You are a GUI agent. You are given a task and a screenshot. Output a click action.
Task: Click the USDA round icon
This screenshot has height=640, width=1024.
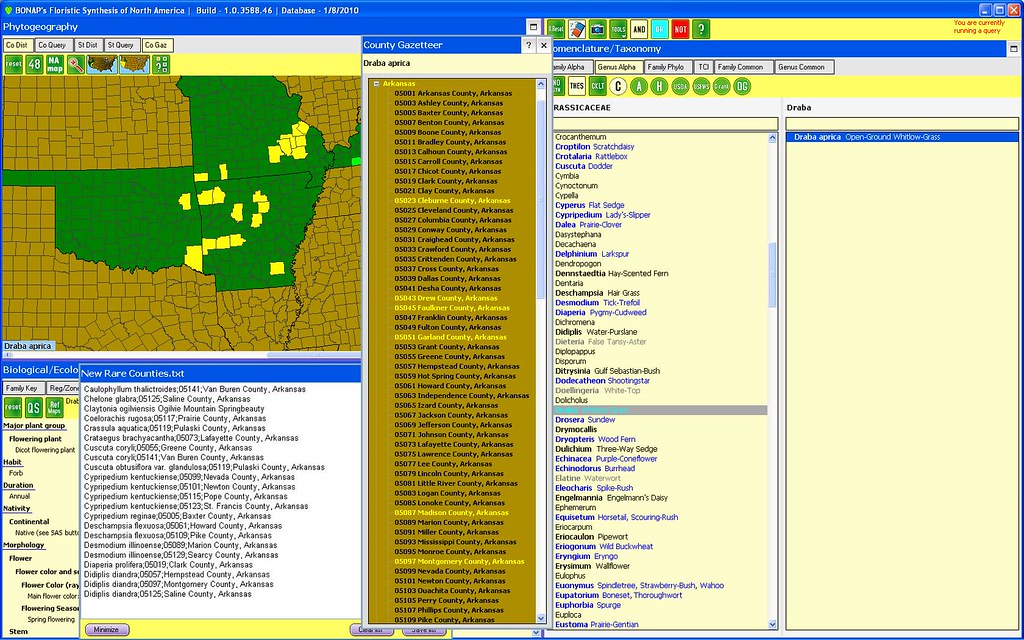[x=680, y=86]
